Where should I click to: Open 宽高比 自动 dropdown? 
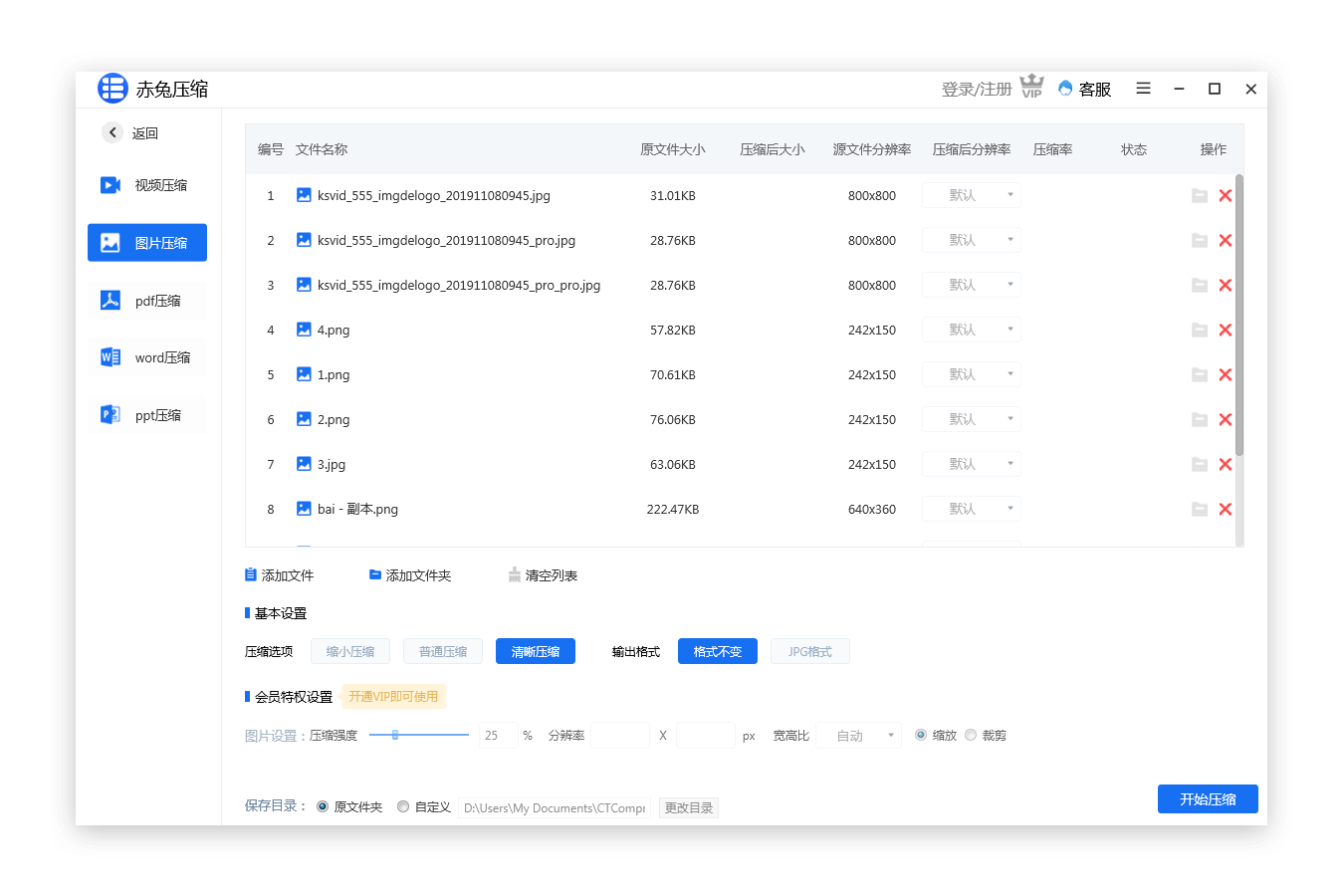[859, 736]
